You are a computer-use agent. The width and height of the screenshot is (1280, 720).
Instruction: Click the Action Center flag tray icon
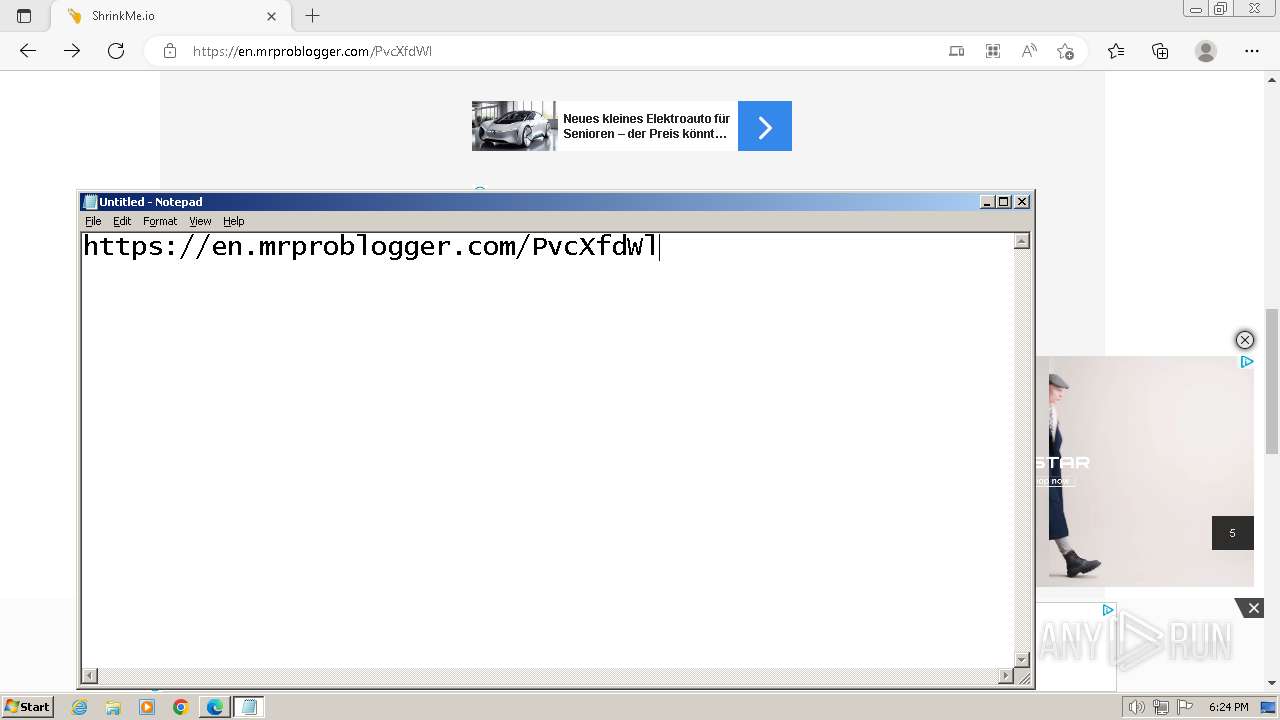1185,707
